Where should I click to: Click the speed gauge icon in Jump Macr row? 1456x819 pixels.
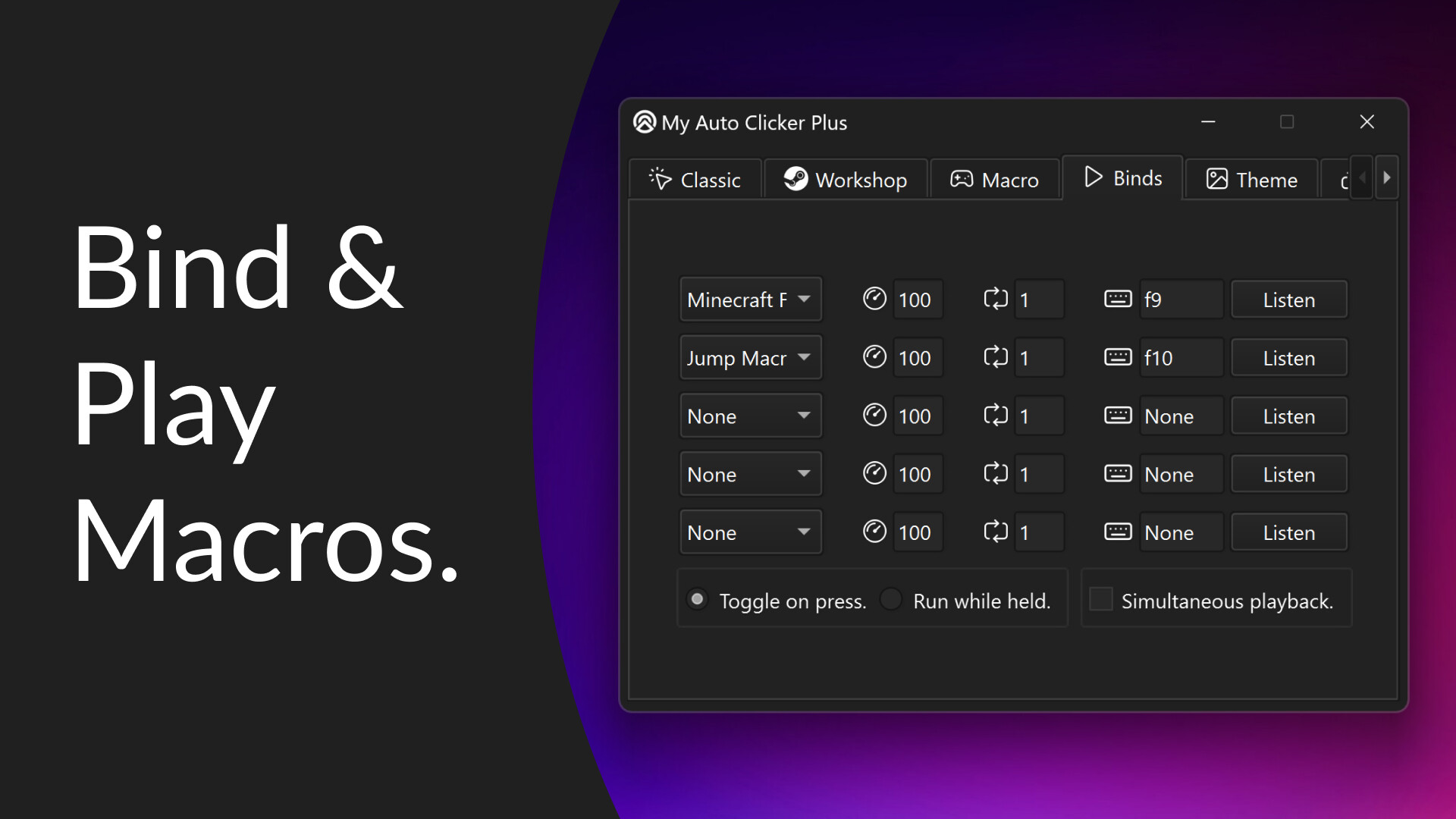click(874, 357)
